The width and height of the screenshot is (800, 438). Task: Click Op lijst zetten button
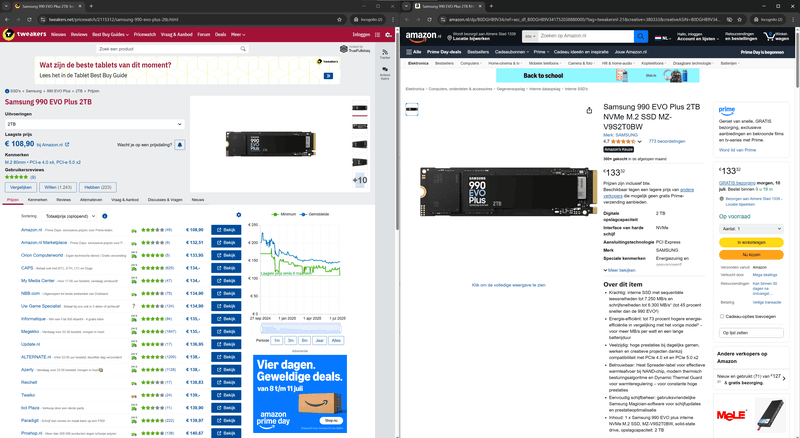point(751,333)
